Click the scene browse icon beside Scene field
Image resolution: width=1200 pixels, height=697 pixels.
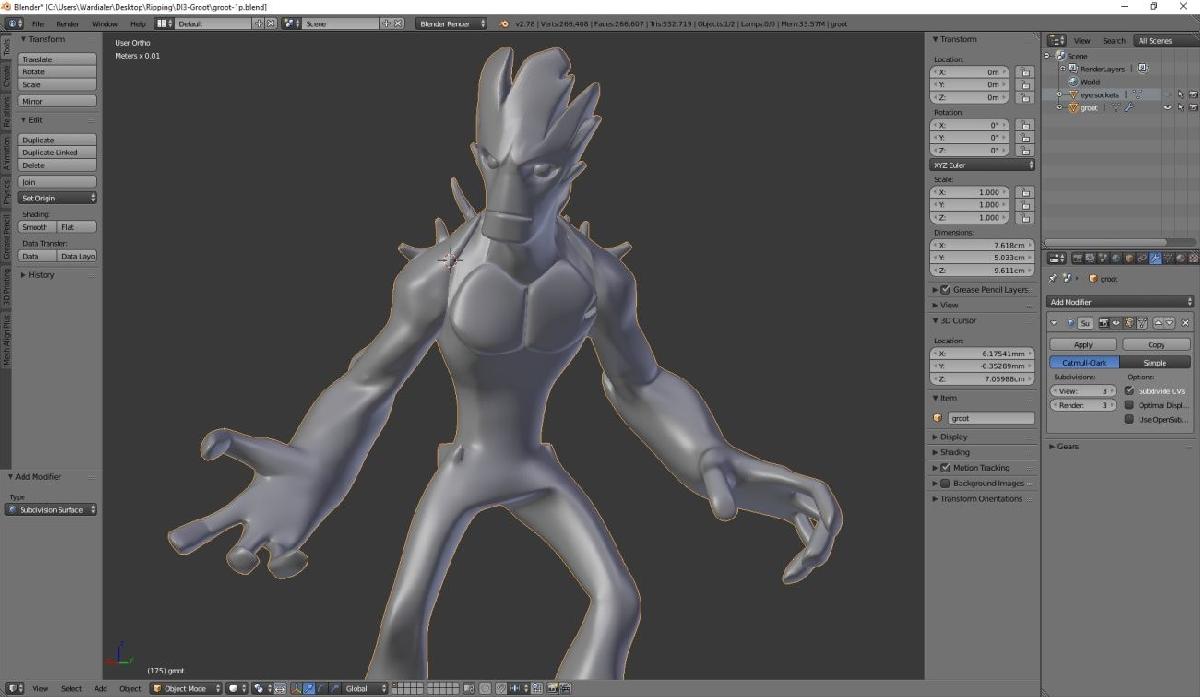(292, 23)
